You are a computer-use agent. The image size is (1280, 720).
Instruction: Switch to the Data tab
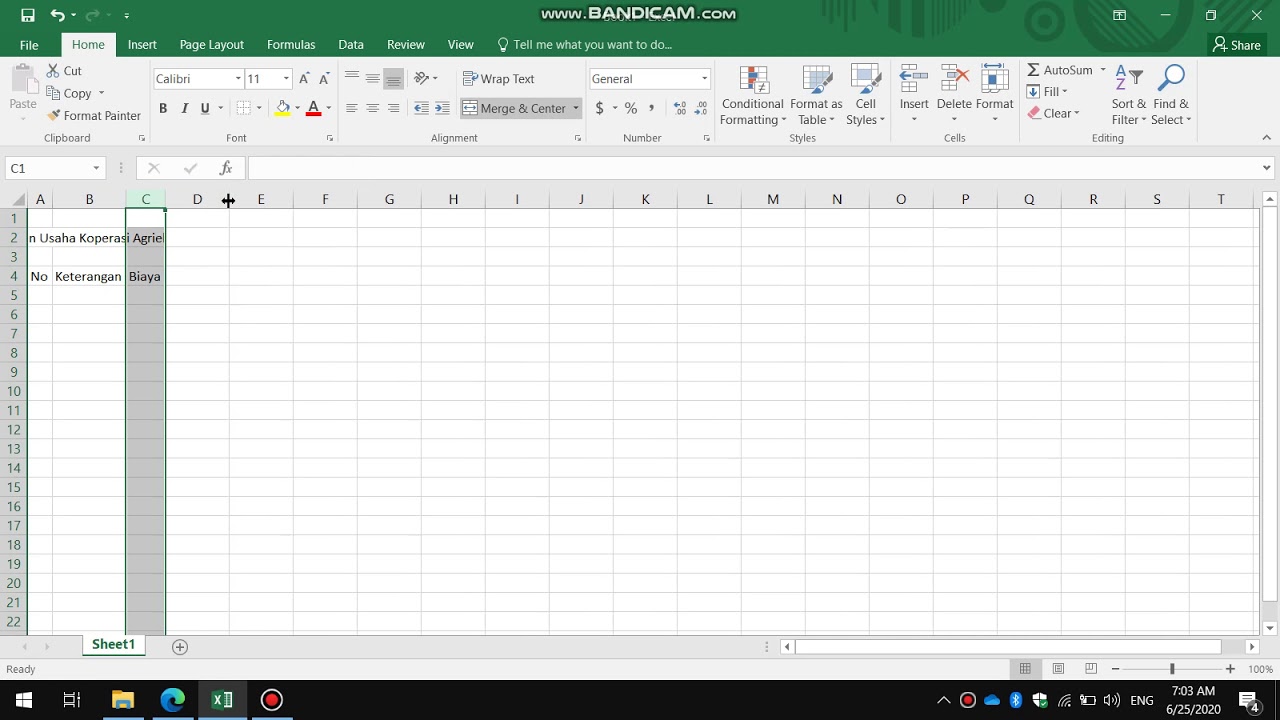click(351, 45)
